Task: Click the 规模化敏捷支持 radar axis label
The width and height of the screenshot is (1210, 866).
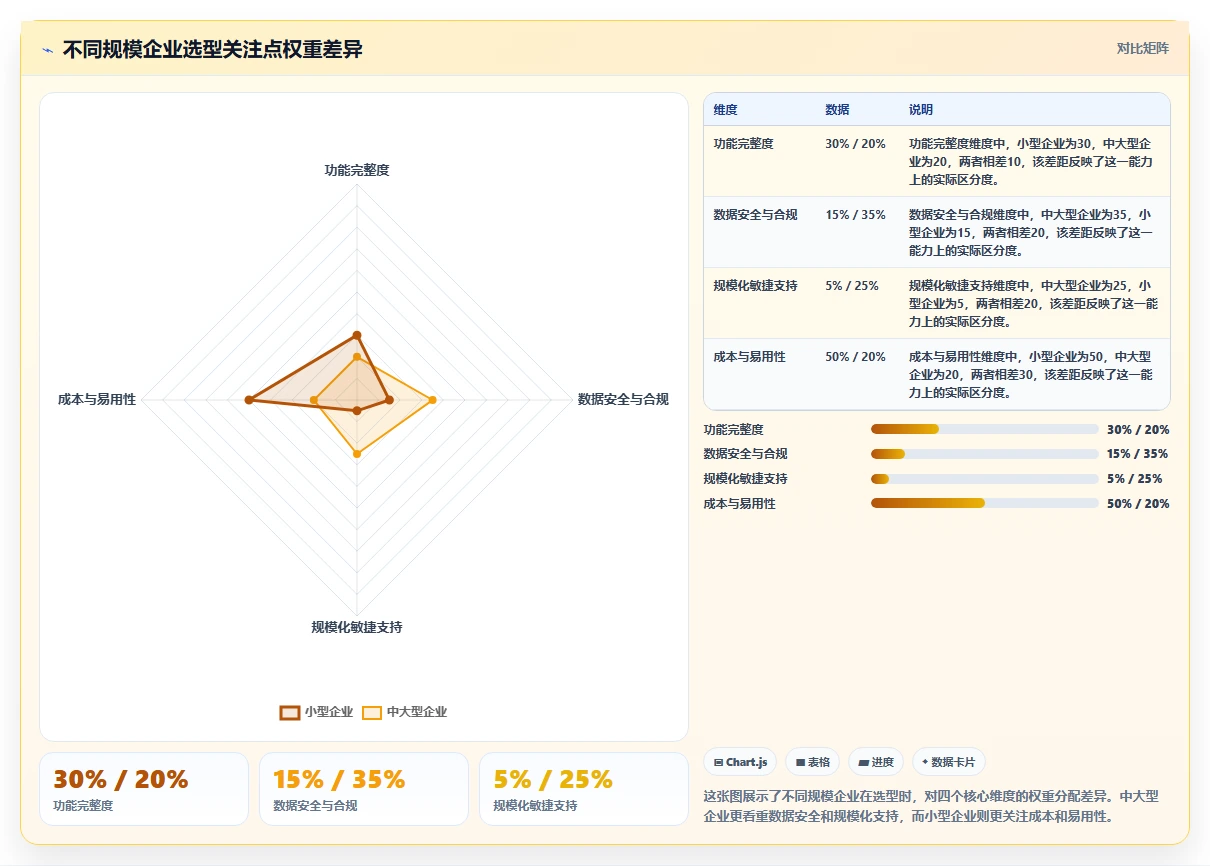Action: point(357,627)
